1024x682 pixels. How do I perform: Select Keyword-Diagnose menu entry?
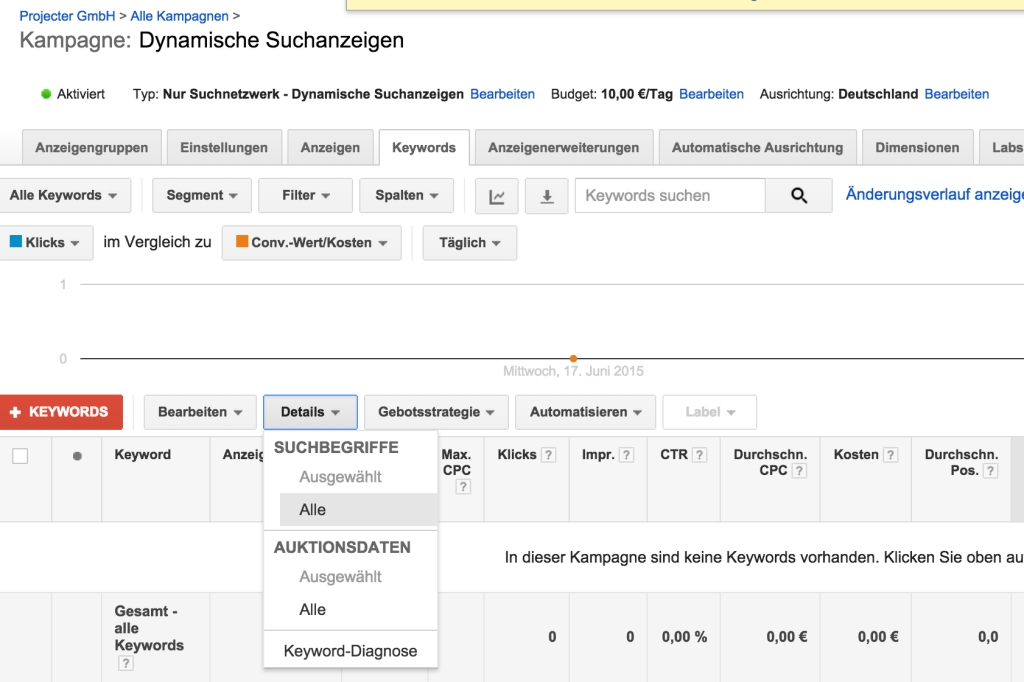350,651
